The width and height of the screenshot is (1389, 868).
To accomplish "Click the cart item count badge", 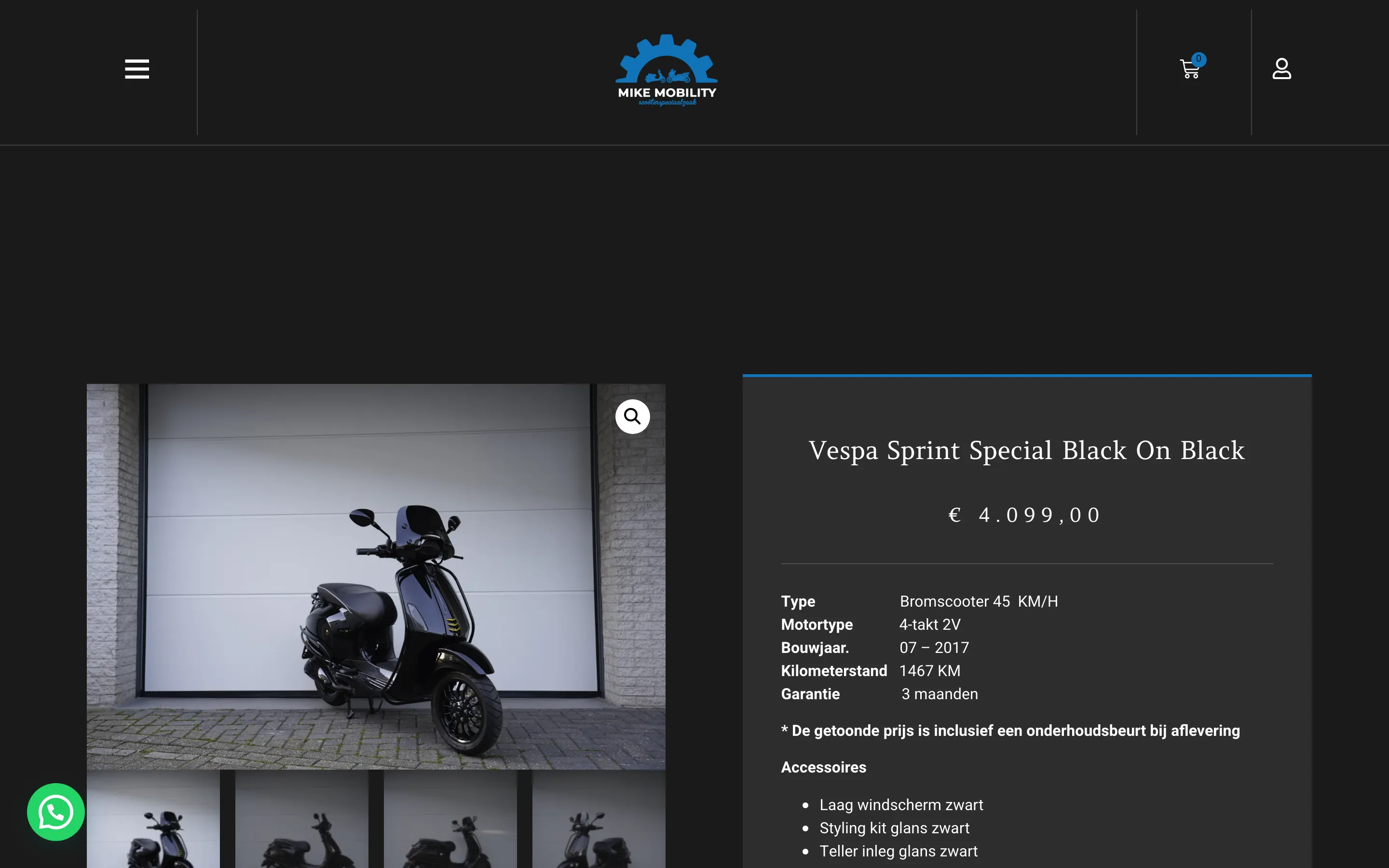I will (1198, 59).
